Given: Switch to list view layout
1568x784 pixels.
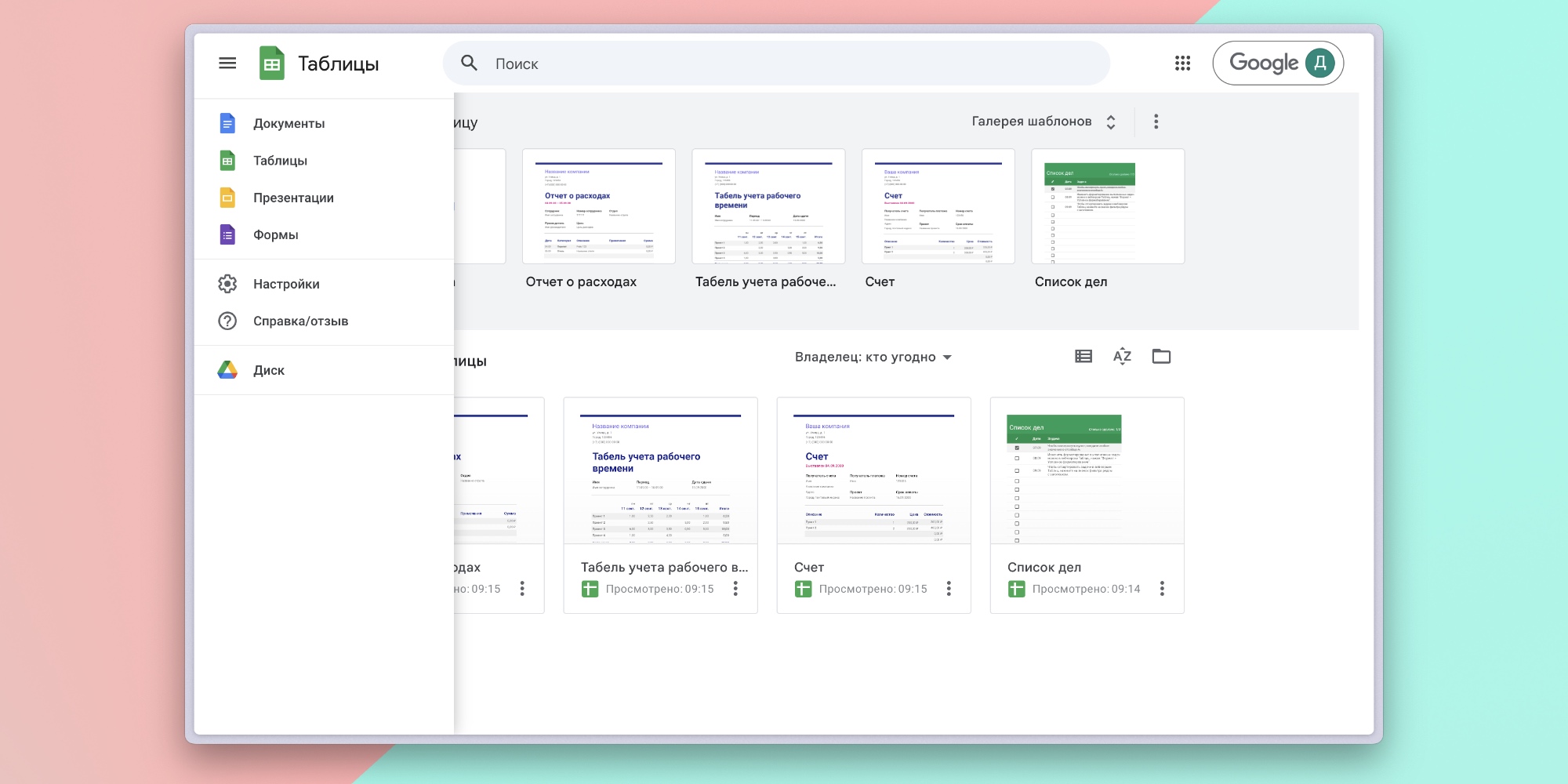Looking at the screenshot, I should tap(1083, 357).
